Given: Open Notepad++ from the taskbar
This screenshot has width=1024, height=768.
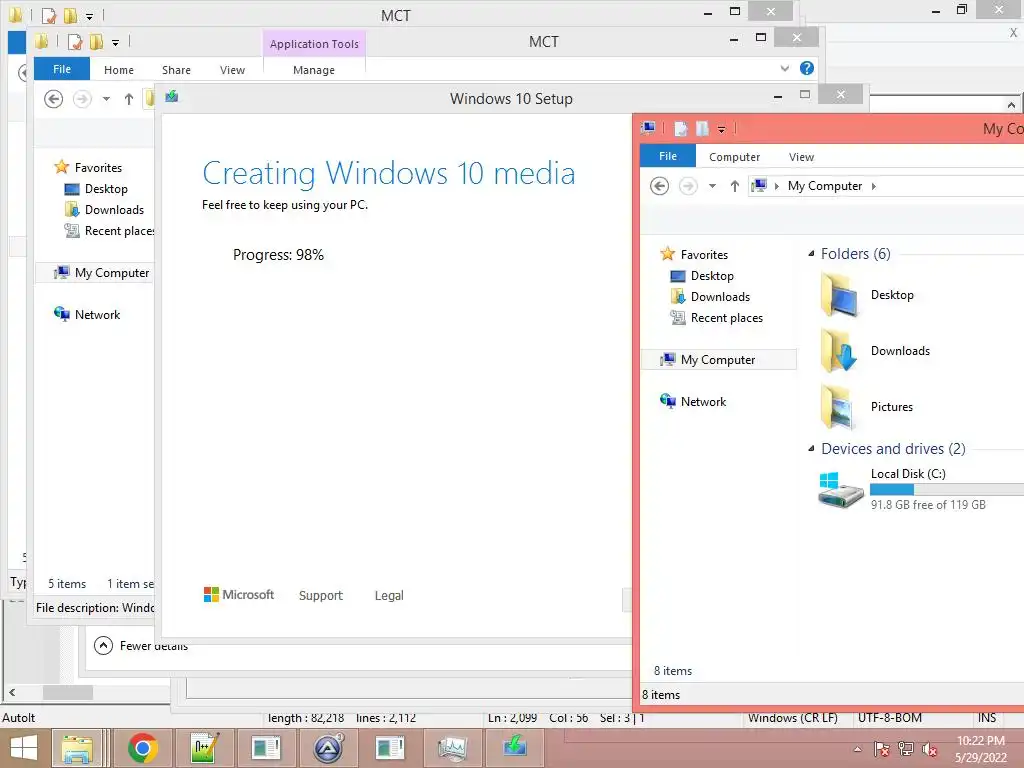Looking at the screenshot, I should (204, 748).
